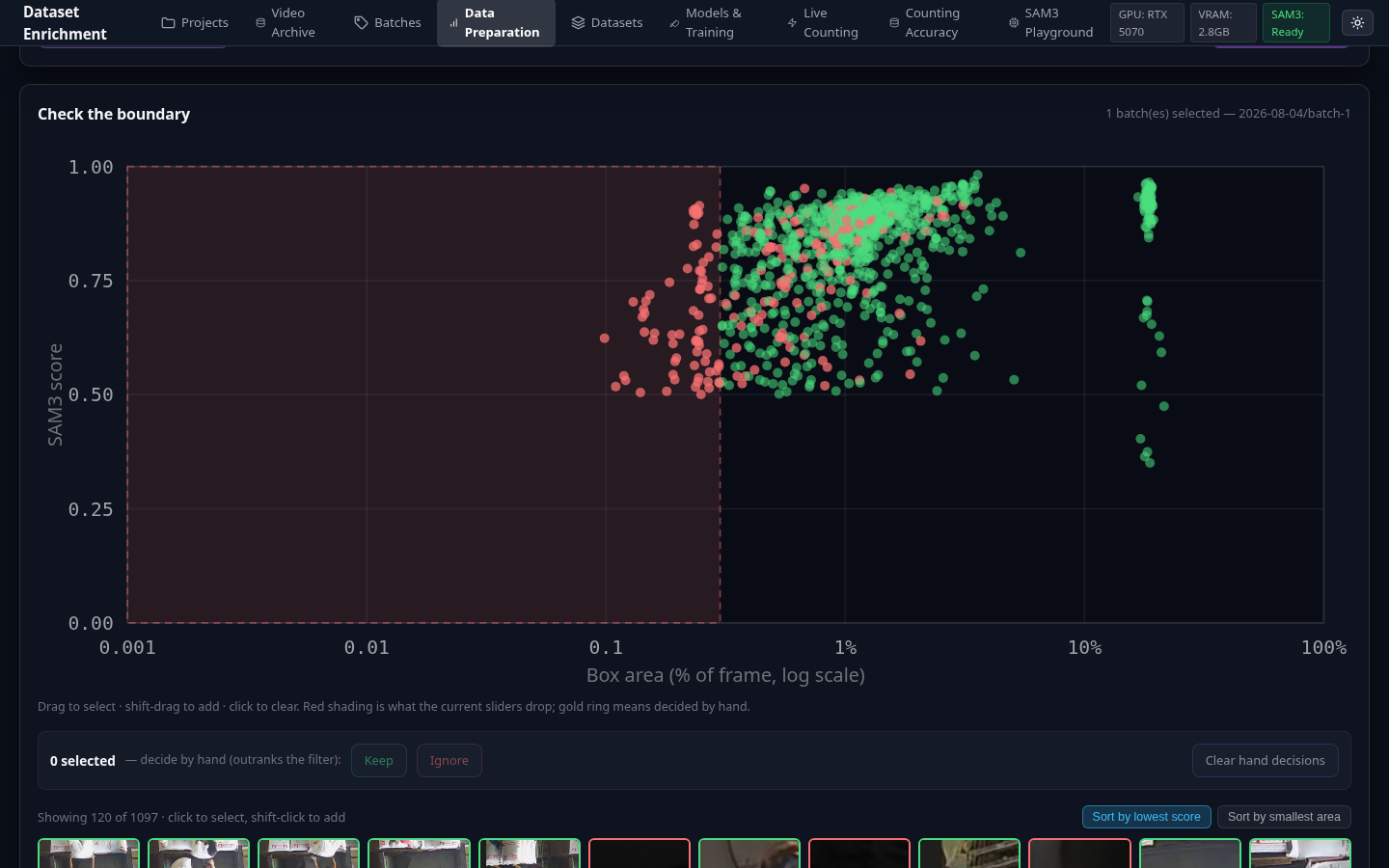Click the lightning icon beside Live Counting
This screenshot has height=868, width=1389.
click(792, 22)
